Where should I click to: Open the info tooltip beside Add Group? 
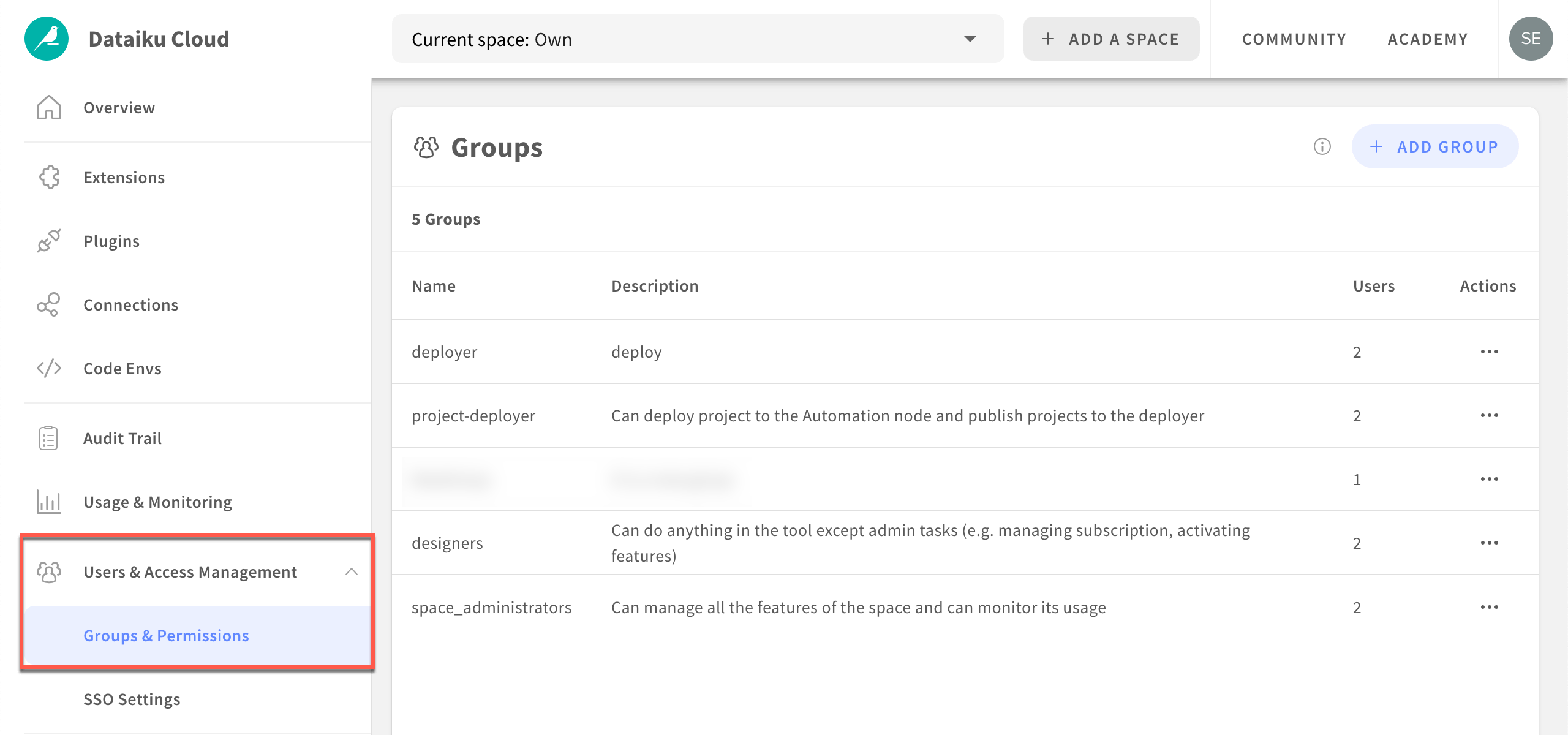coord(1322,146)
